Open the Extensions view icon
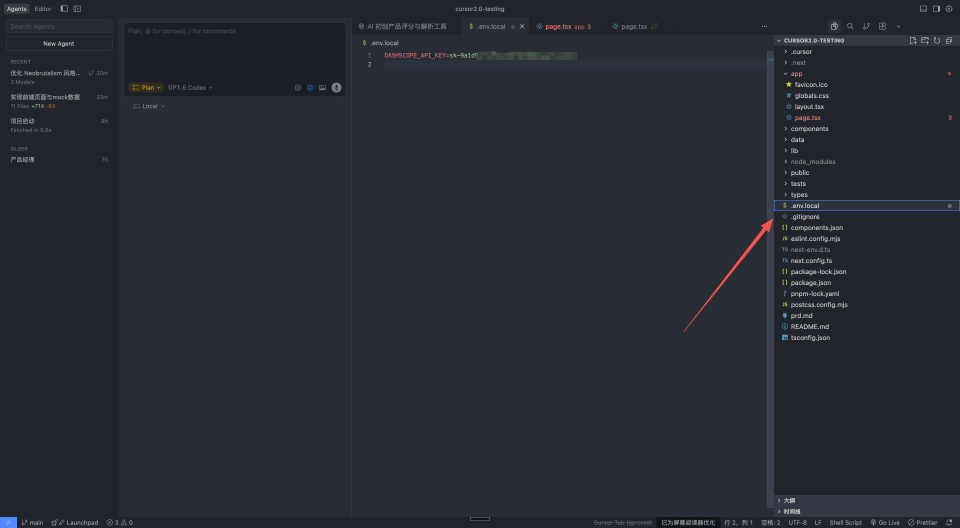The image size is (960, 528). point(882,26)
